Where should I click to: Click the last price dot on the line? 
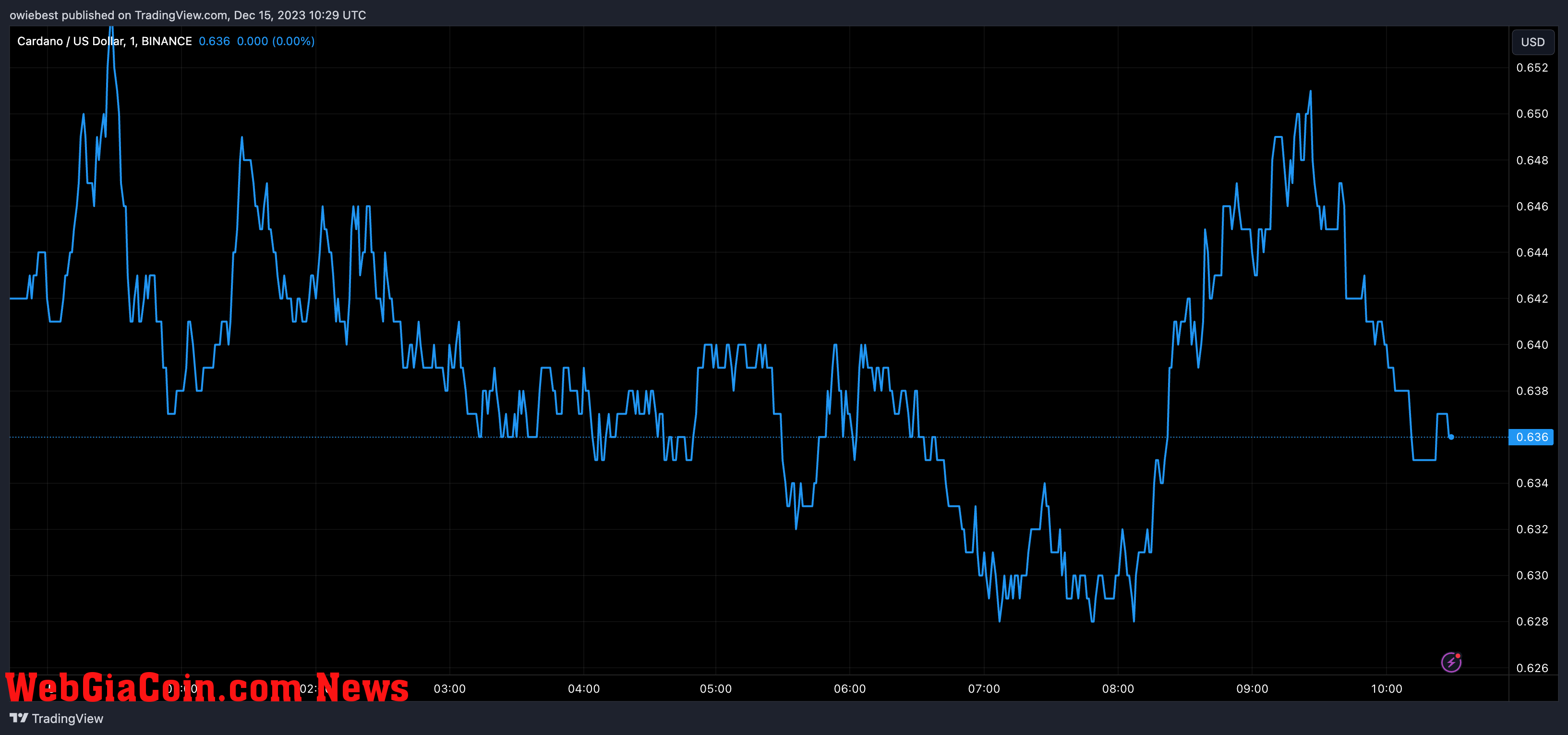click(x=1451, y=437)
